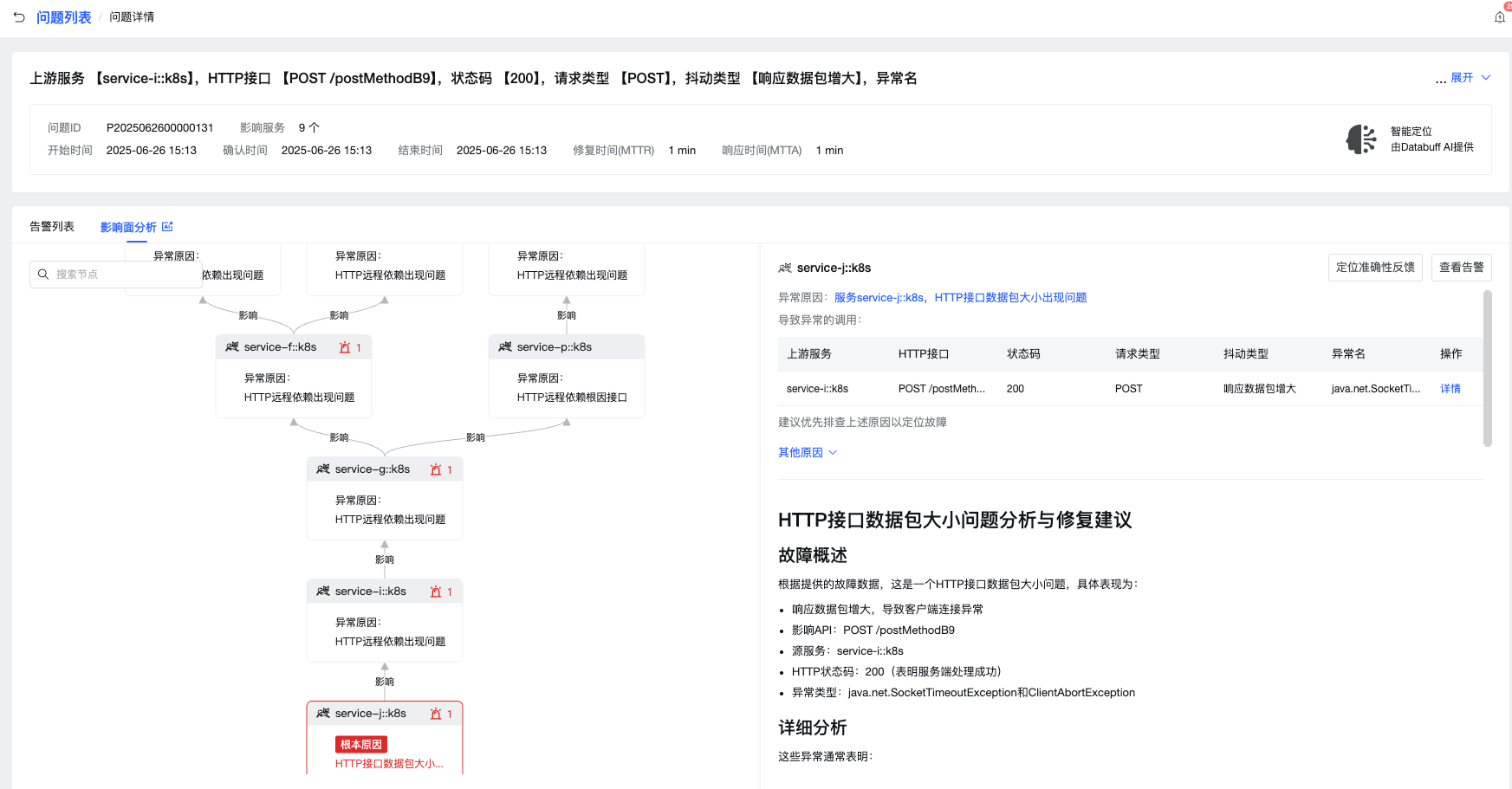The height and width of the screenshot is (789, 1512).
Task: Click the 定位准确性反馈 button
Action: coord(1375,268)
